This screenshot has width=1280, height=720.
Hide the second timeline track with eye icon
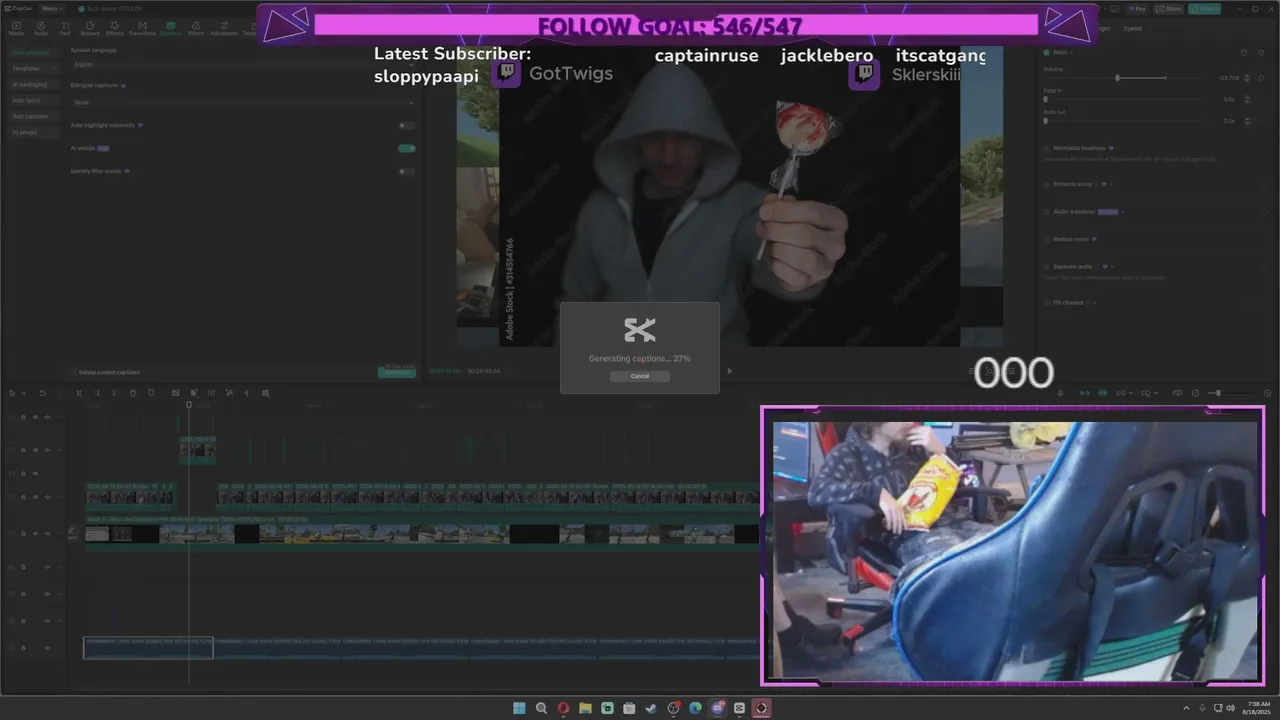click(35, 449)
